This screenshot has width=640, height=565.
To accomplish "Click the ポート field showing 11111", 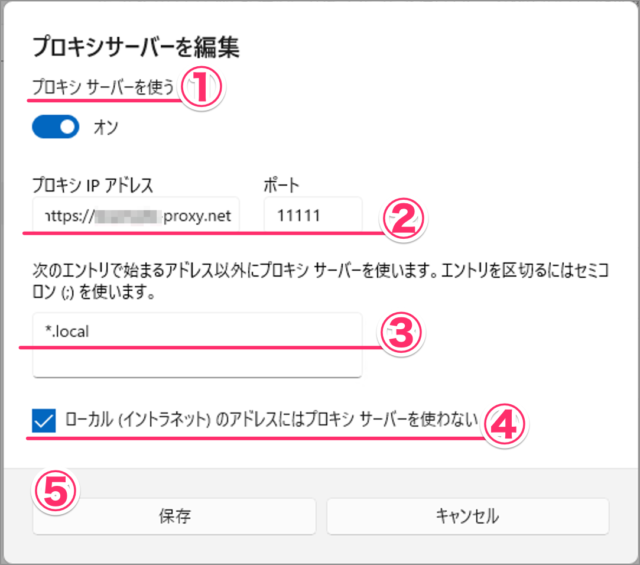I will point(313,215).
